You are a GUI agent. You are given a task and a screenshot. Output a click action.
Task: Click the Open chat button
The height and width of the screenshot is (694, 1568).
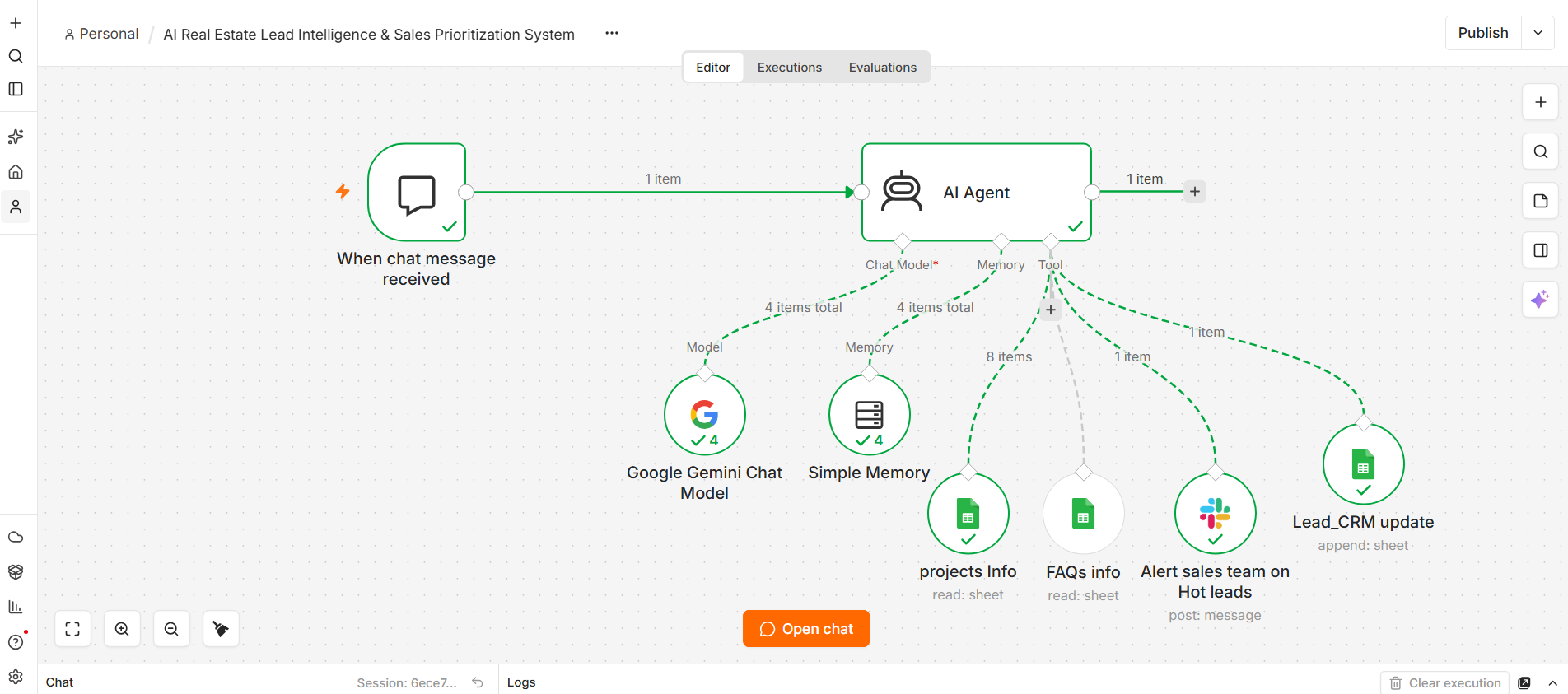(806, 629)
